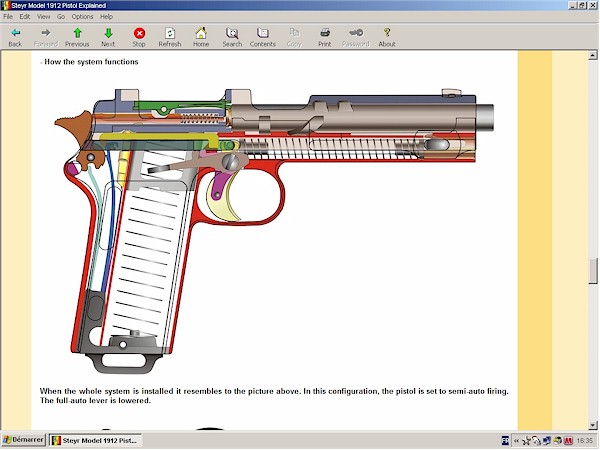Viewport: 600px width, 450px height.
Task: Select the Steyr Model 1912 taskbar button
Action: click(x=96, y=440)
